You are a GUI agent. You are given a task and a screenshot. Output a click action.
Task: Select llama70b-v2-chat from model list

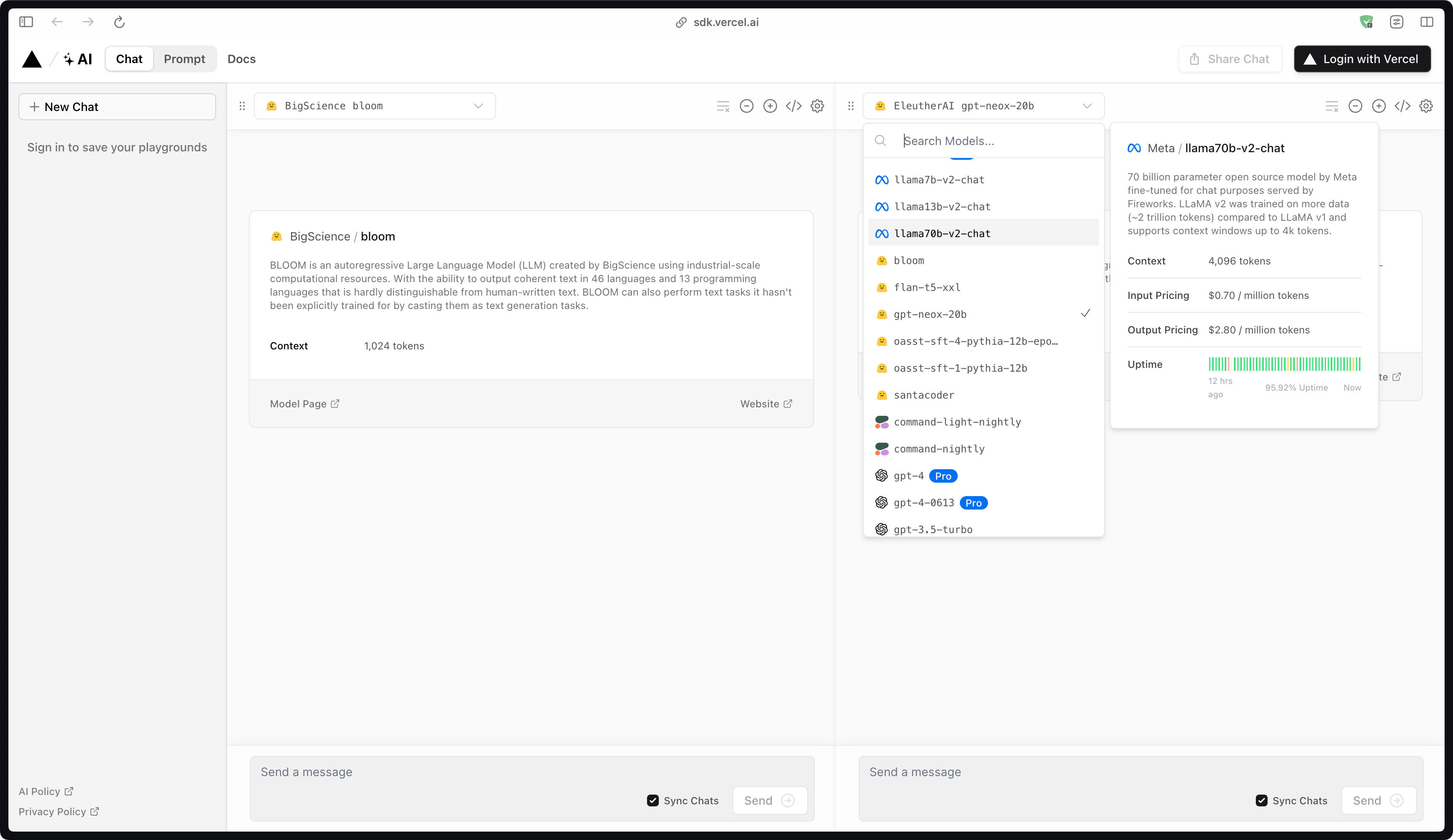click(x=942, y=233)
